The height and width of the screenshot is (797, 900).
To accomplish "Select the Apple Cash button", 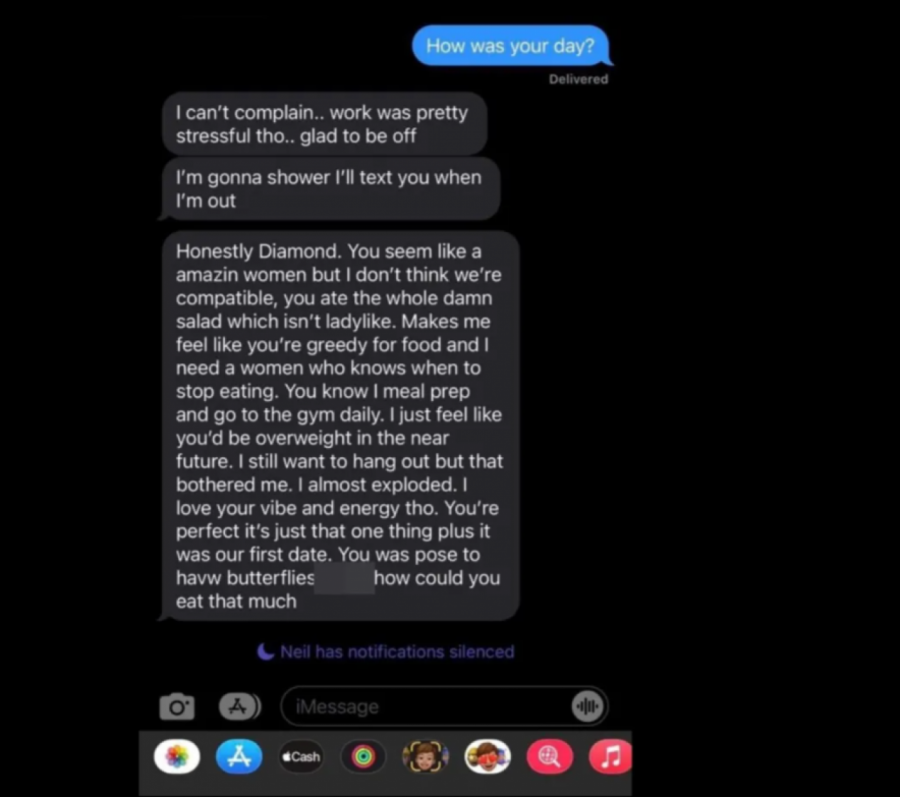I will pos(301,757).
